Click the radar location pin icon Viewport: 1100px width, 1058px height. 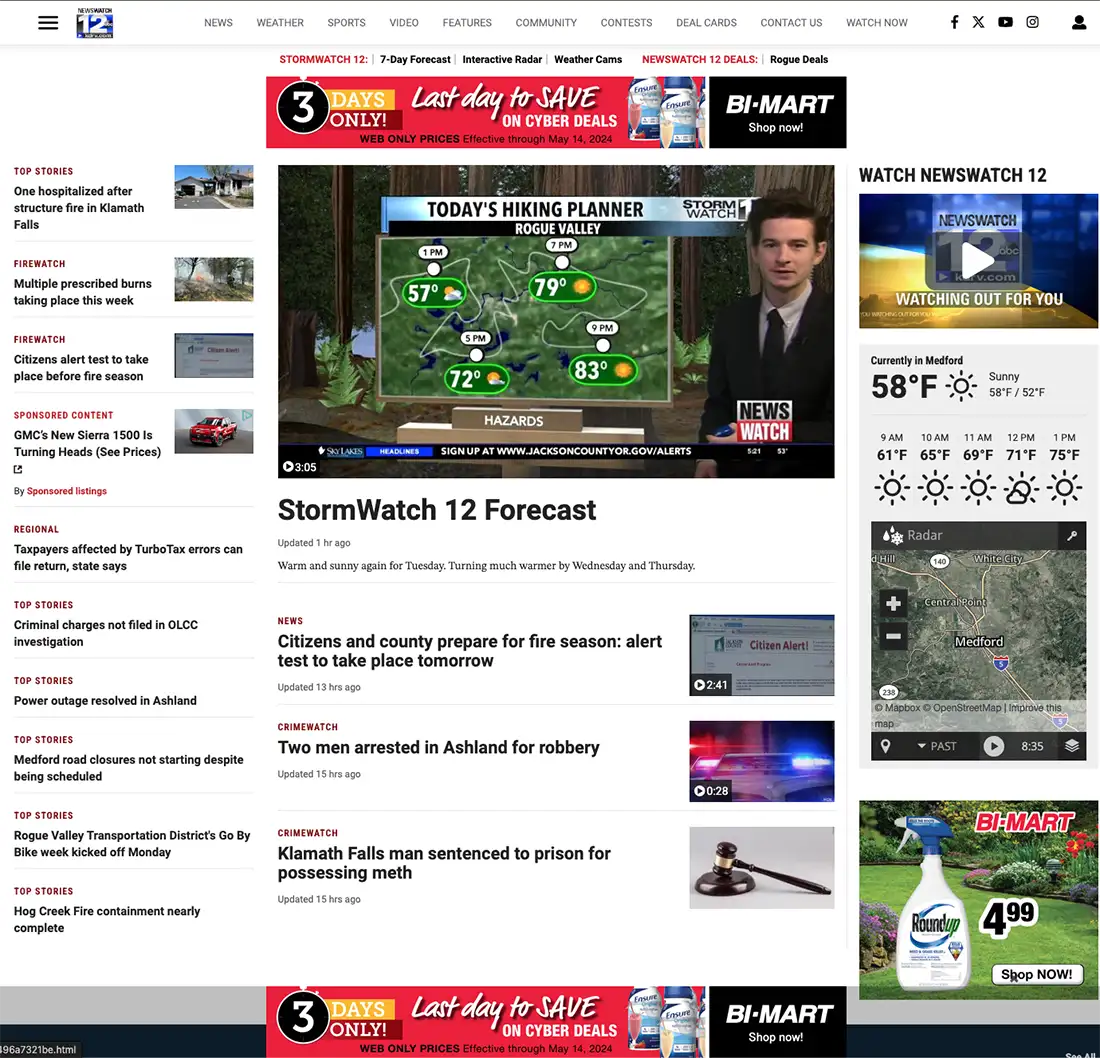tap(885, 746)
